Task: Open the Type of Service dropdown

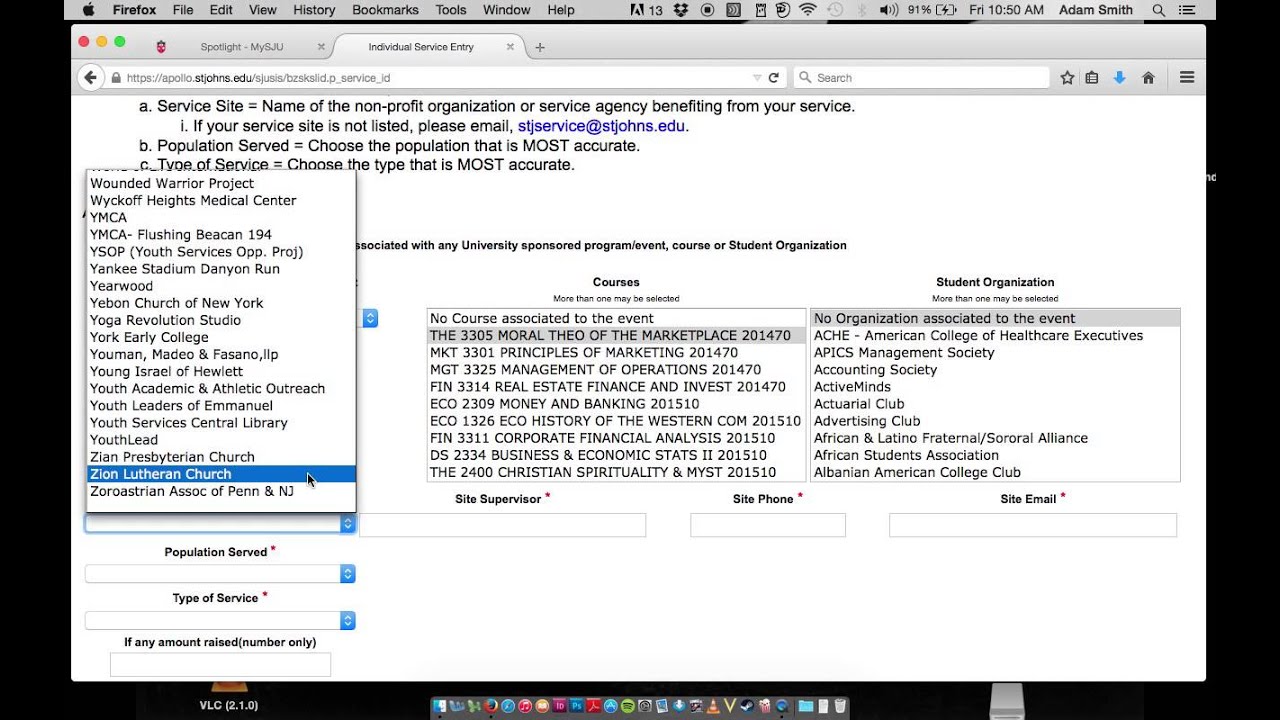Action: click(220, 621)
